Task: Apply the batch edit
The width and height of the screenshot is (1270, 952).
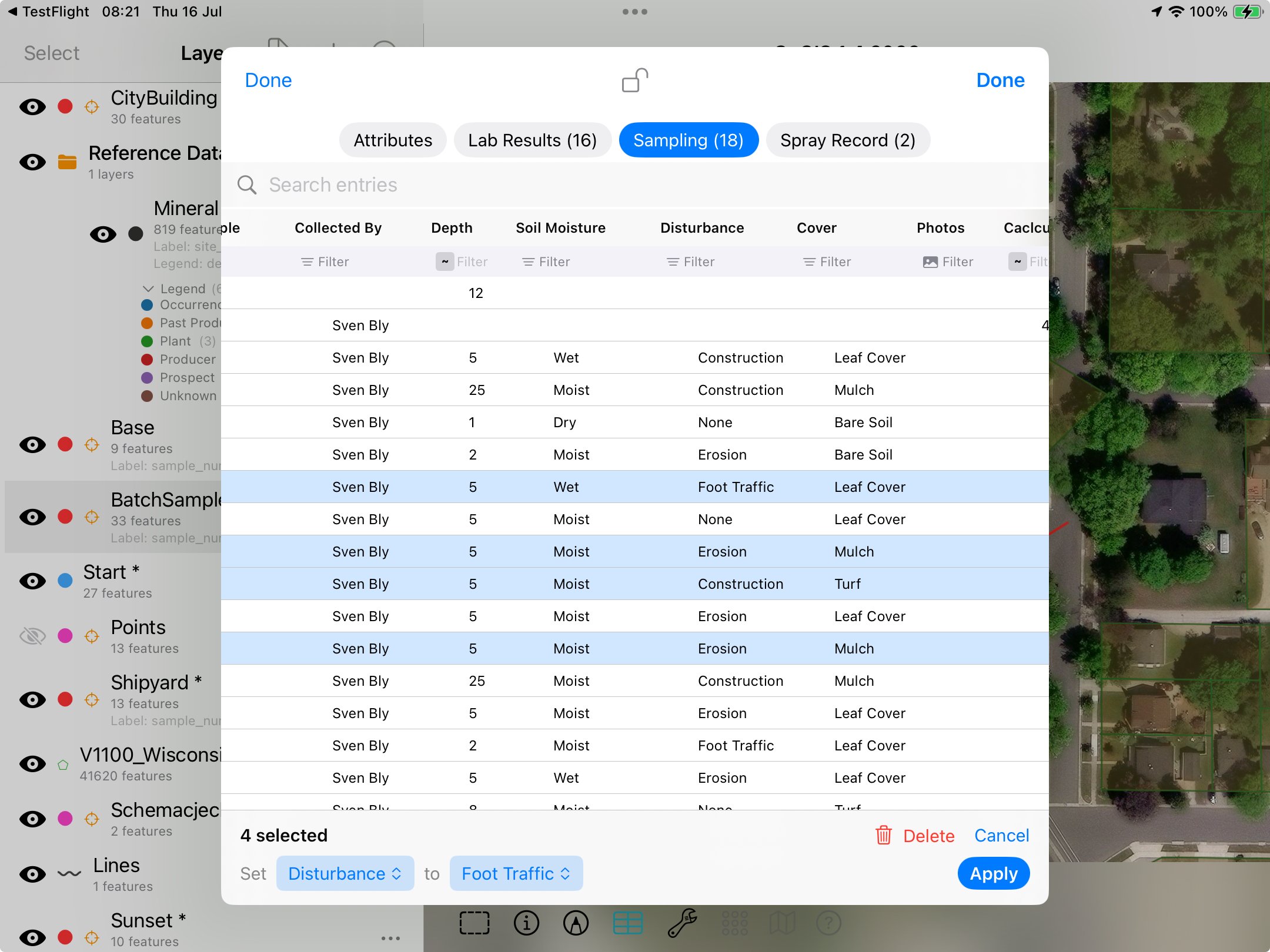Action: [994, 873]
